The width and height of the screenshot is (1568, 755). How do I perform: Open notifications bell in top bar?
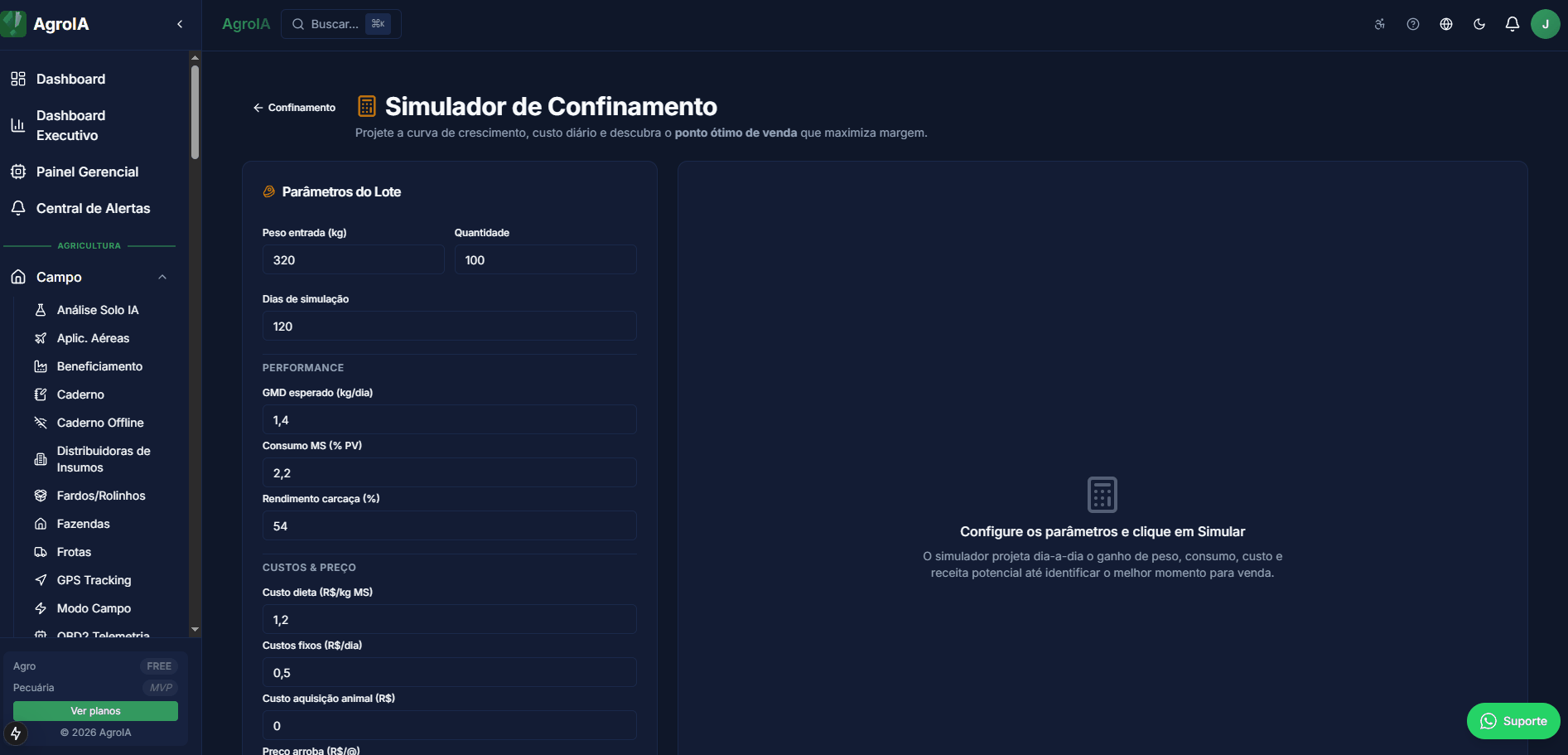[1513, 24]
